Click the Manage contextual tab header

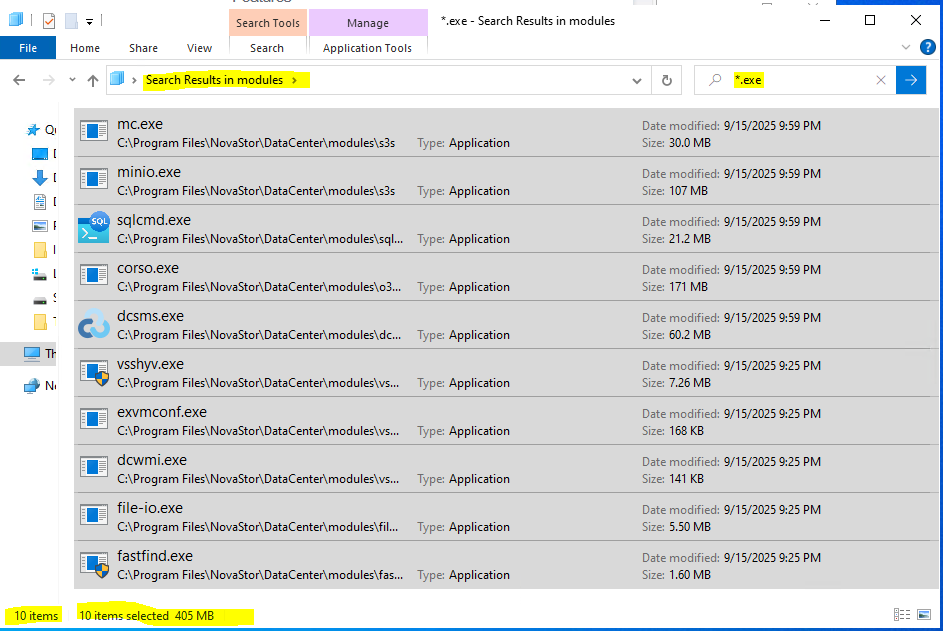click(x=368, y=23)
